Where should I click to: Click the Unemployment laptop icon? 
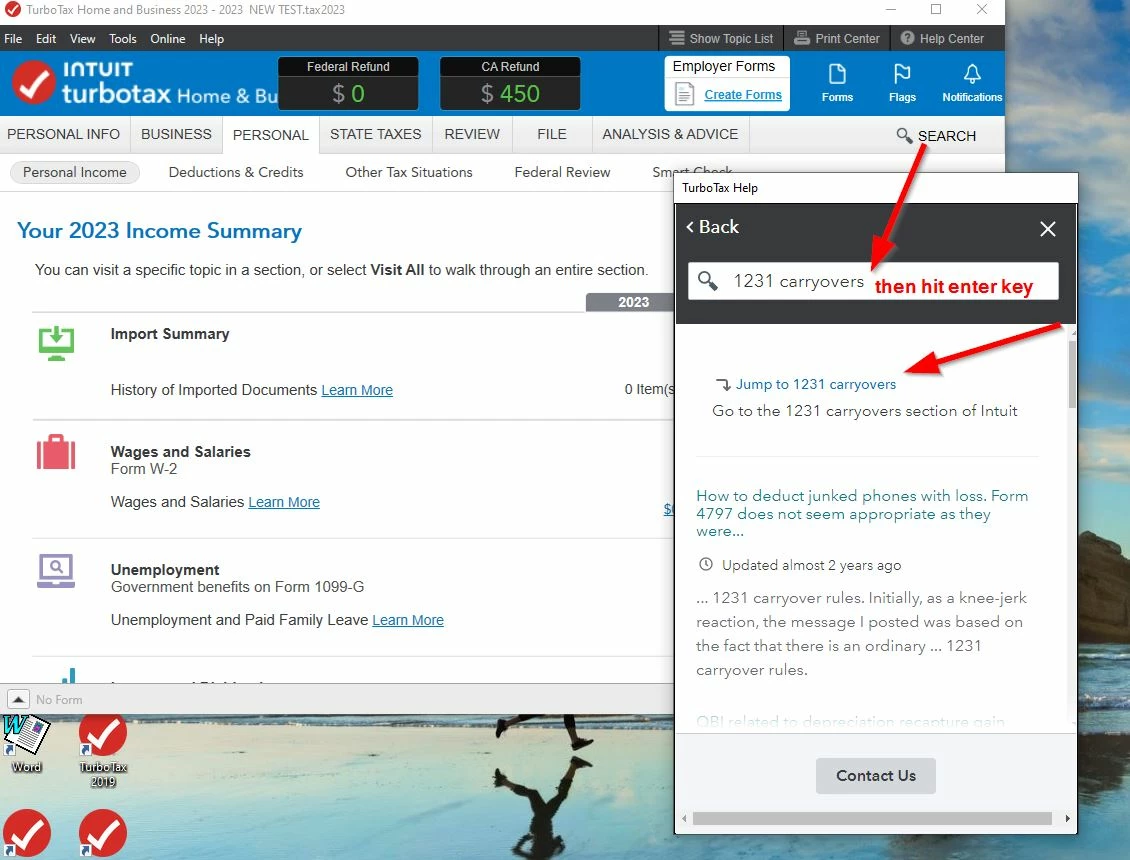(55, 570)
